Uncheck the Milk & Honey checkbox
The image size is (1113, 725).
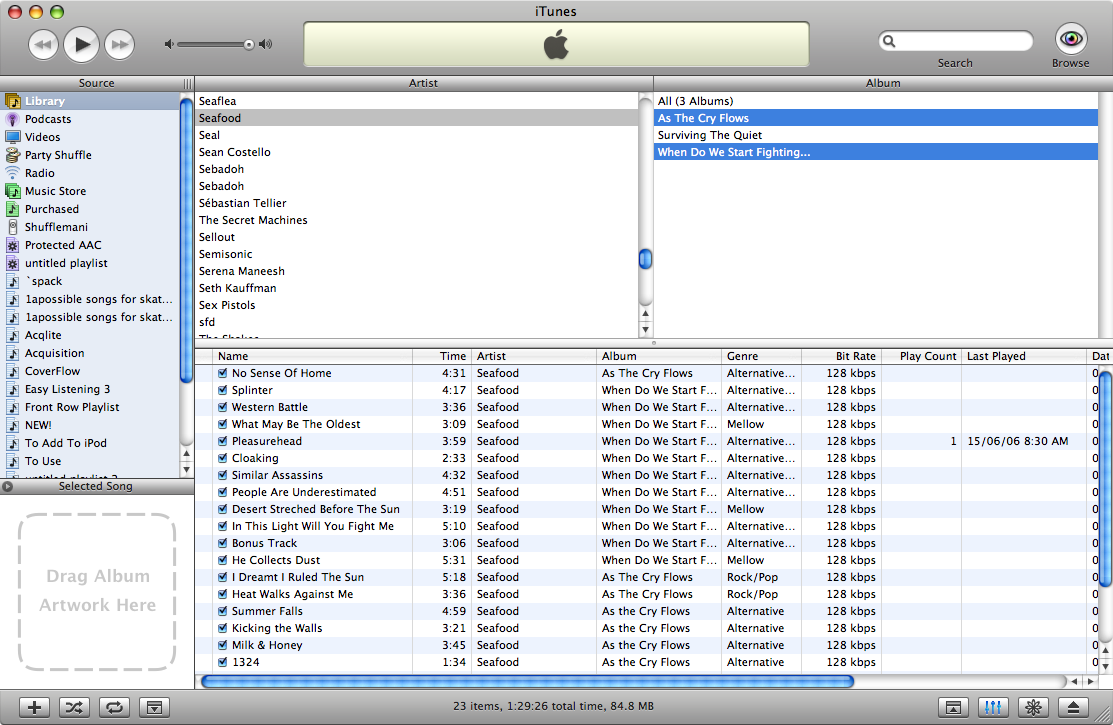point(223,645)
